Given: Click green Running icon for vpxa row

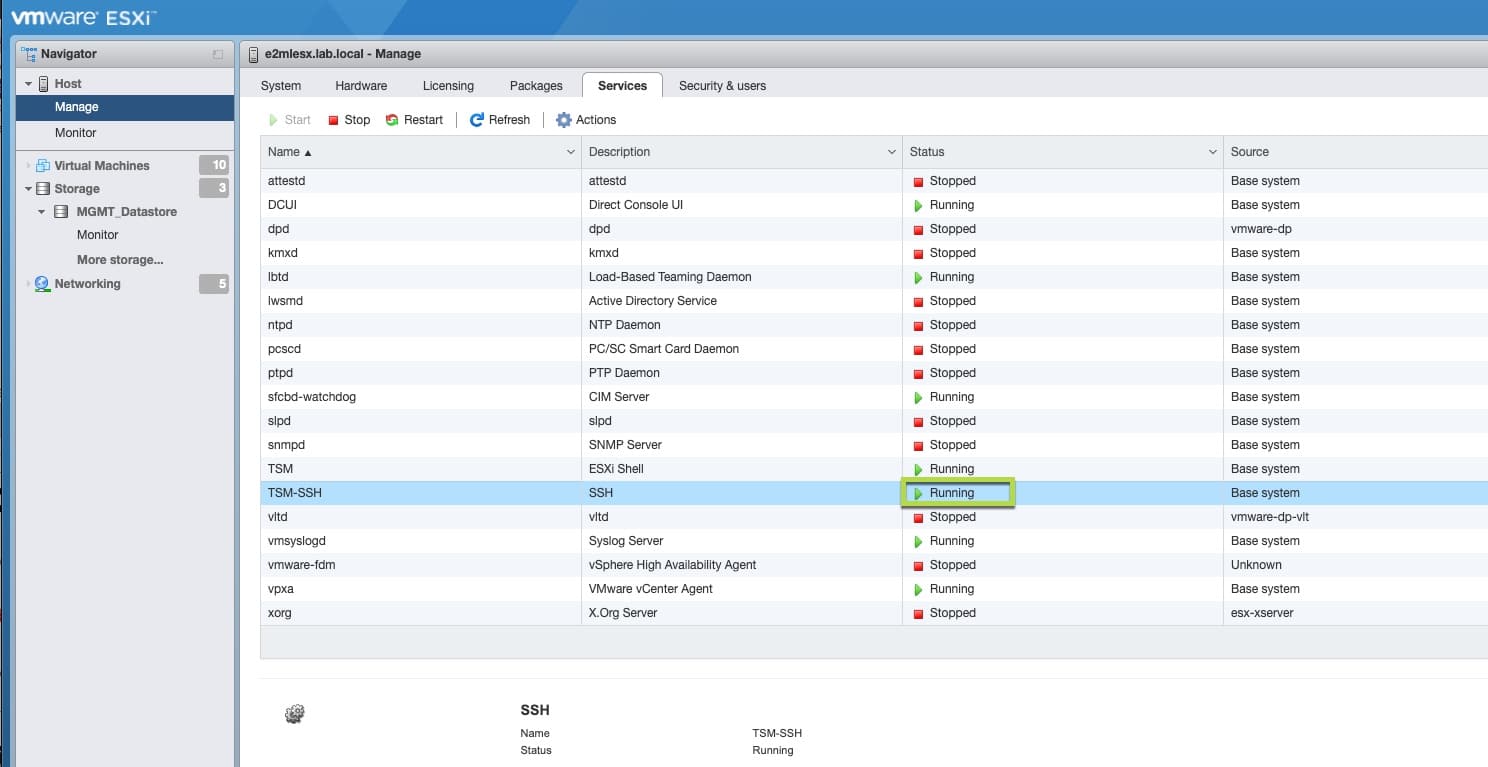Looking at the screenshot, I should (918, 589).
